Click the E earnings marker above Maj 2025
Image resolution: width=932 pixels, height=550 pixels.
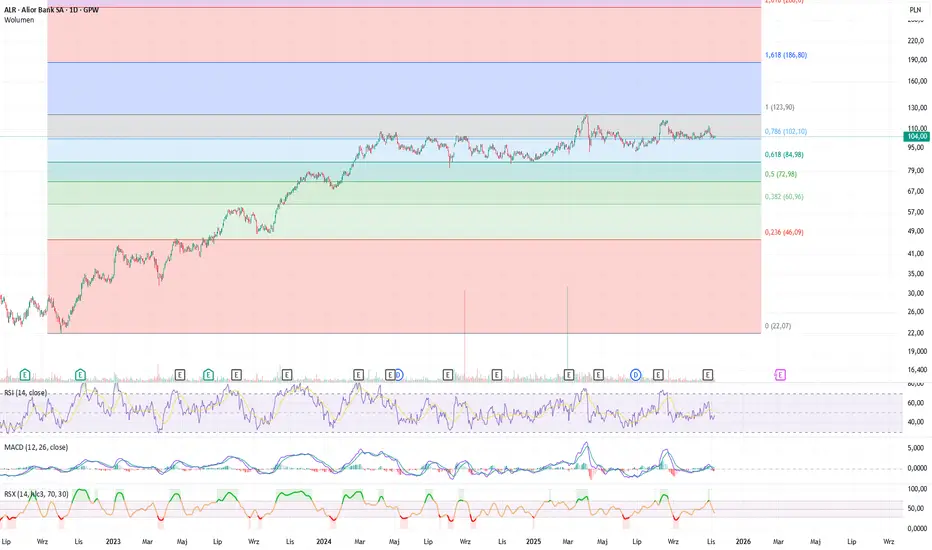pos(599,375)
